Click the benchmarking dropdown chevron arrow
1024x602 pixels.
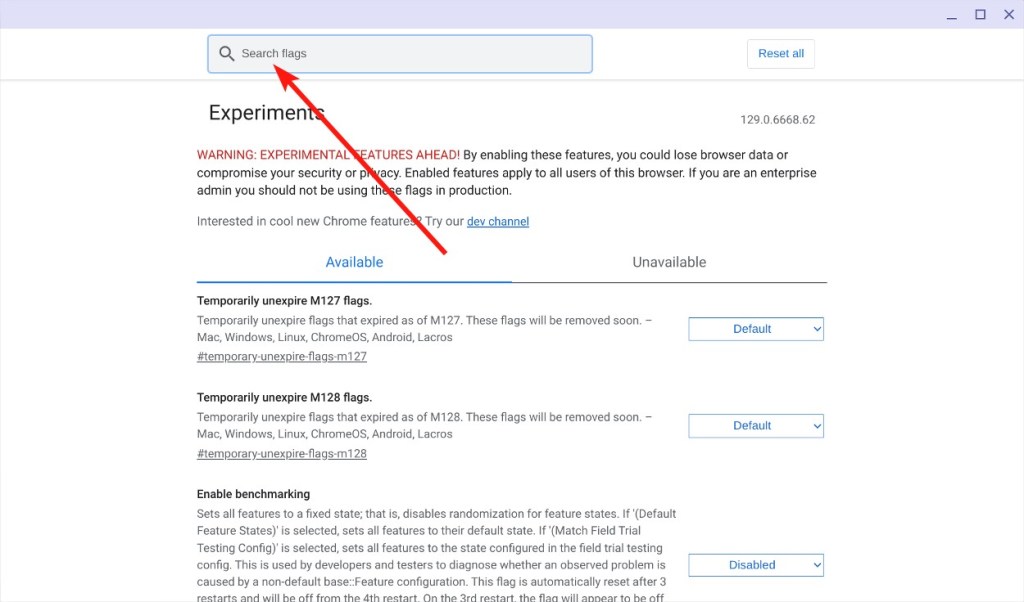(x=816, y=565)
